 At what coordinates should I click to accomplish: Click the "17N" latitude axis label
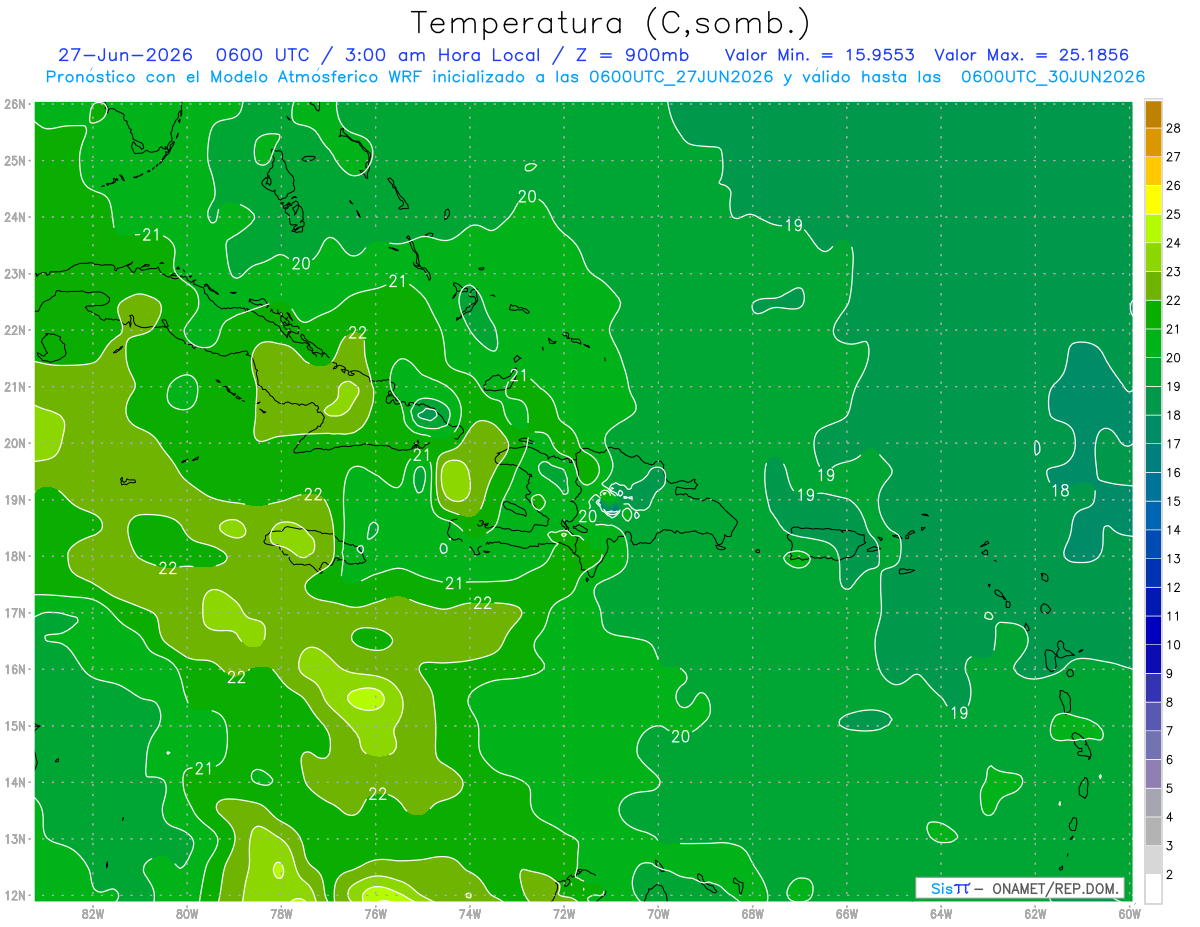click(x=14, y=612)
